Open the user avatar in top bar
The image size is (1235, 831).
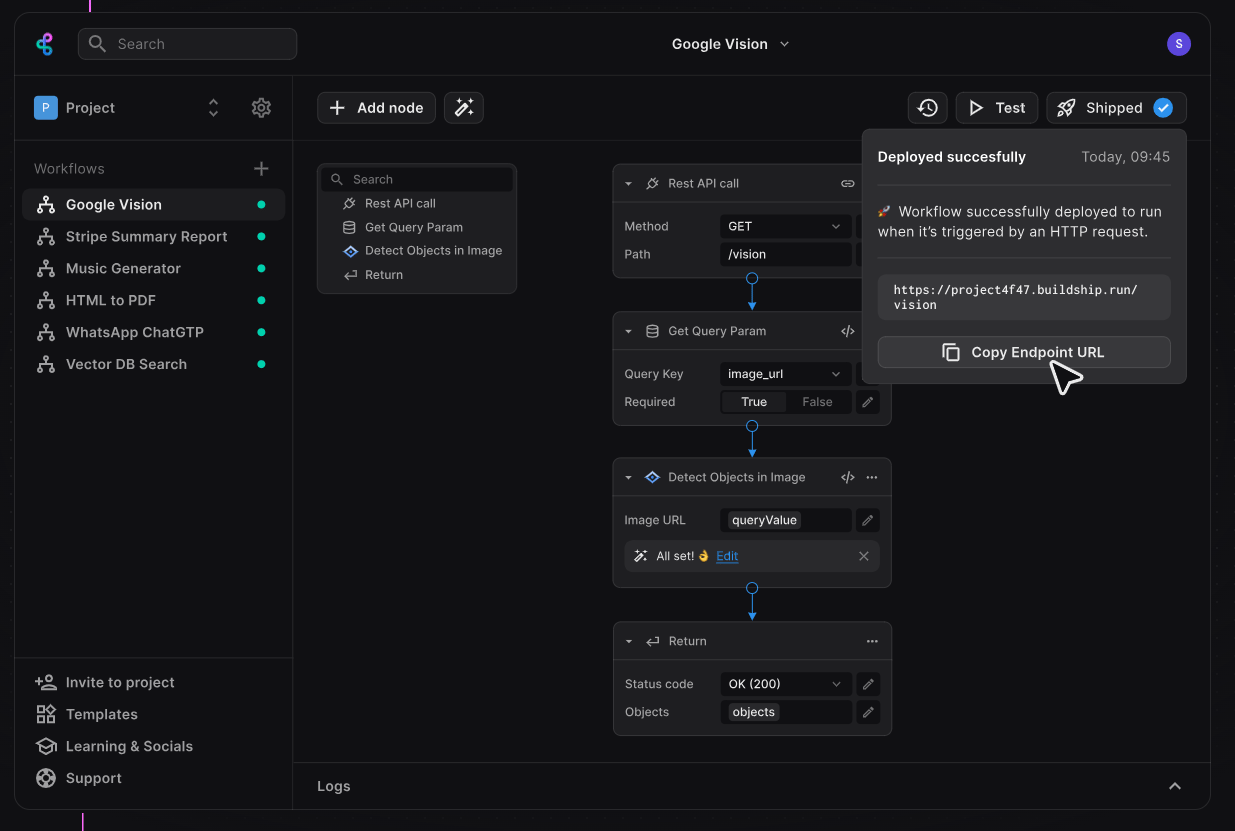click(1179, 44)
